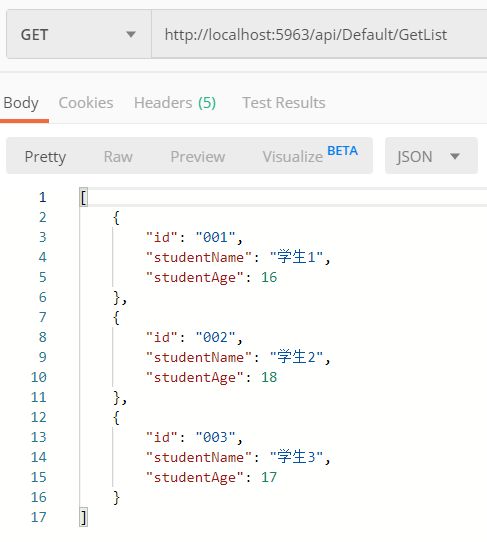Click the "studentAge" key on line 10
Viewport: 487px width, 542px height.
[x=195, y=377]
